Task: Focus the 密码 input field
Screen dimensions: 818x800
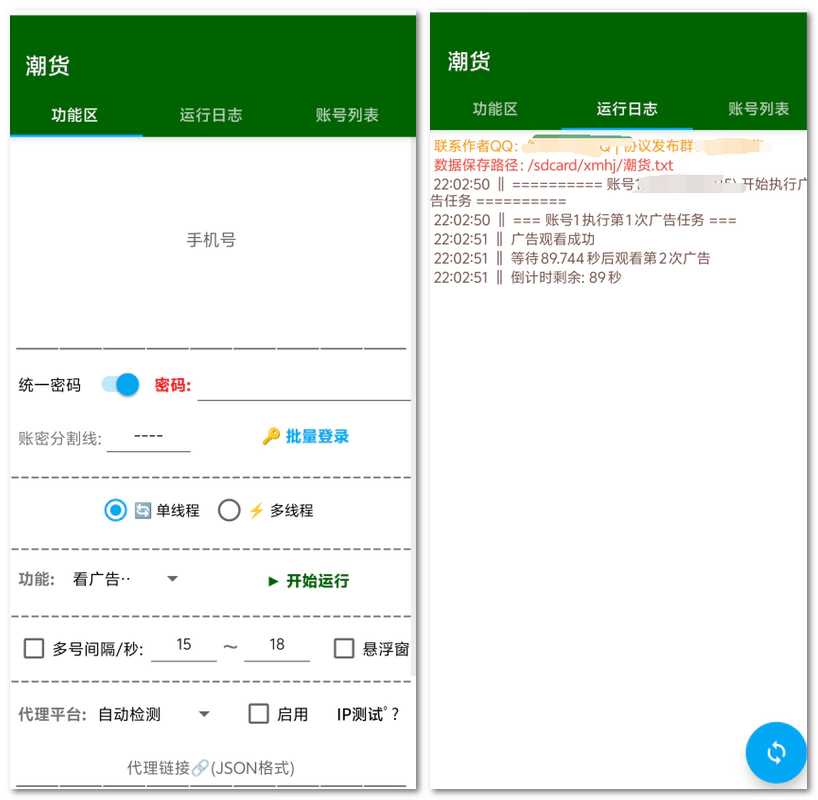Action: pos(303,385)
